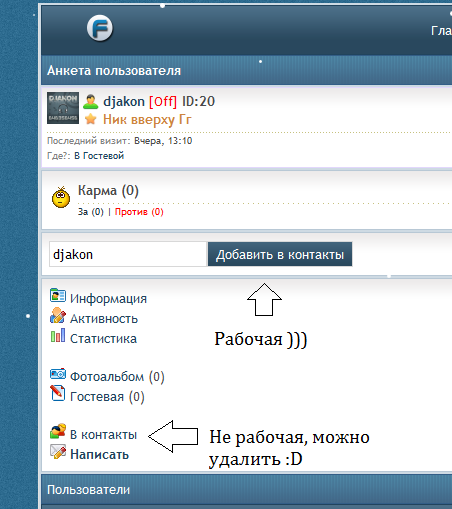Vote Против on karma
452x509 pixels.
point(139,212)
